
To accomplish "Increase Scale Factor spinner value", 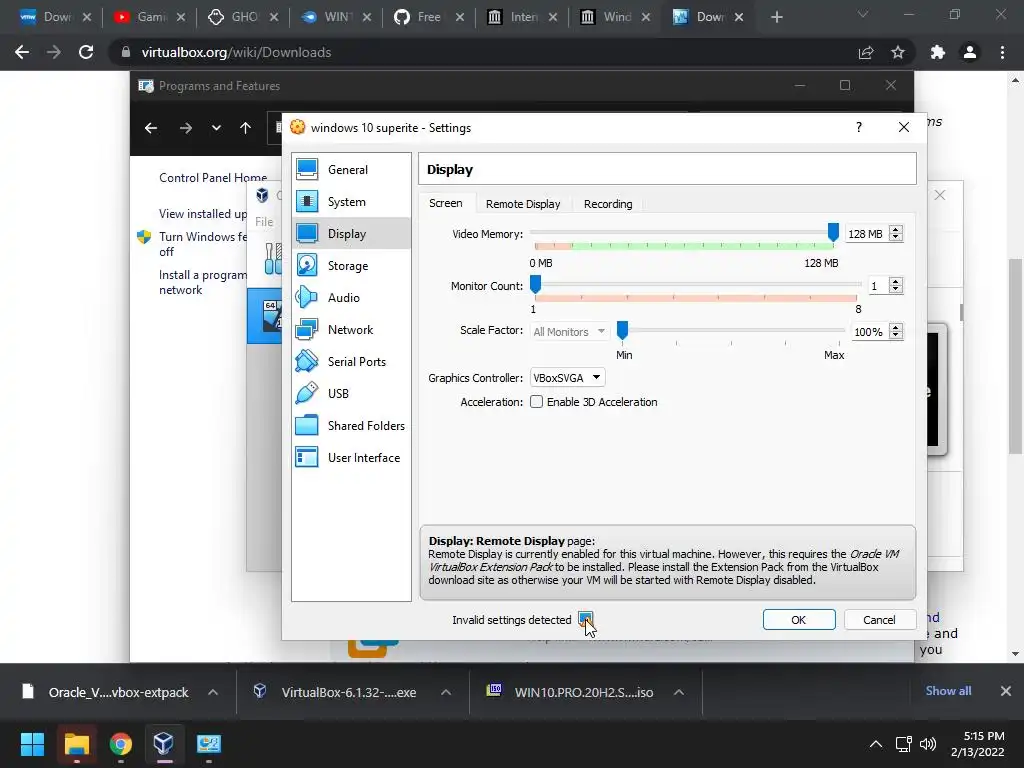I will click(x=896, y=327).
